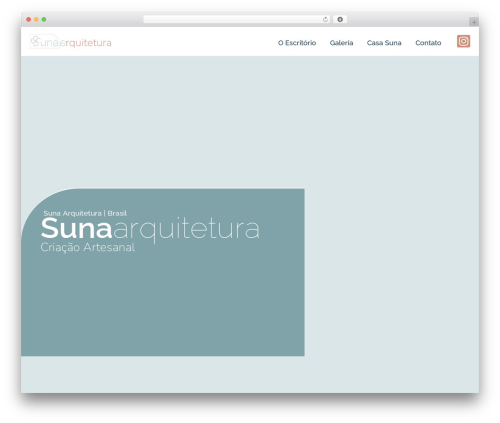Click the Sunaarquitetura hero heading
This screenshot has width=500, height=423.
point(150,229)
